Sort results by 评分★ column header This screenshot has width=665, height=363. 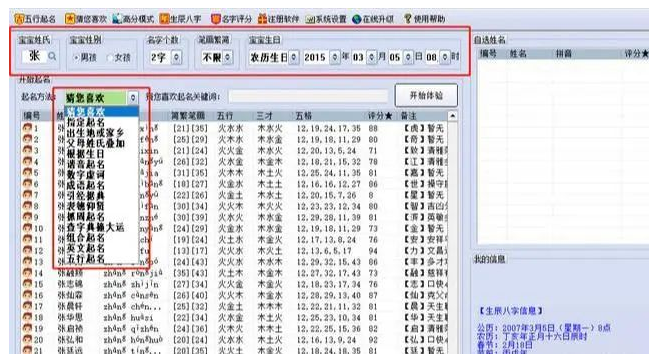coord(381,116)
